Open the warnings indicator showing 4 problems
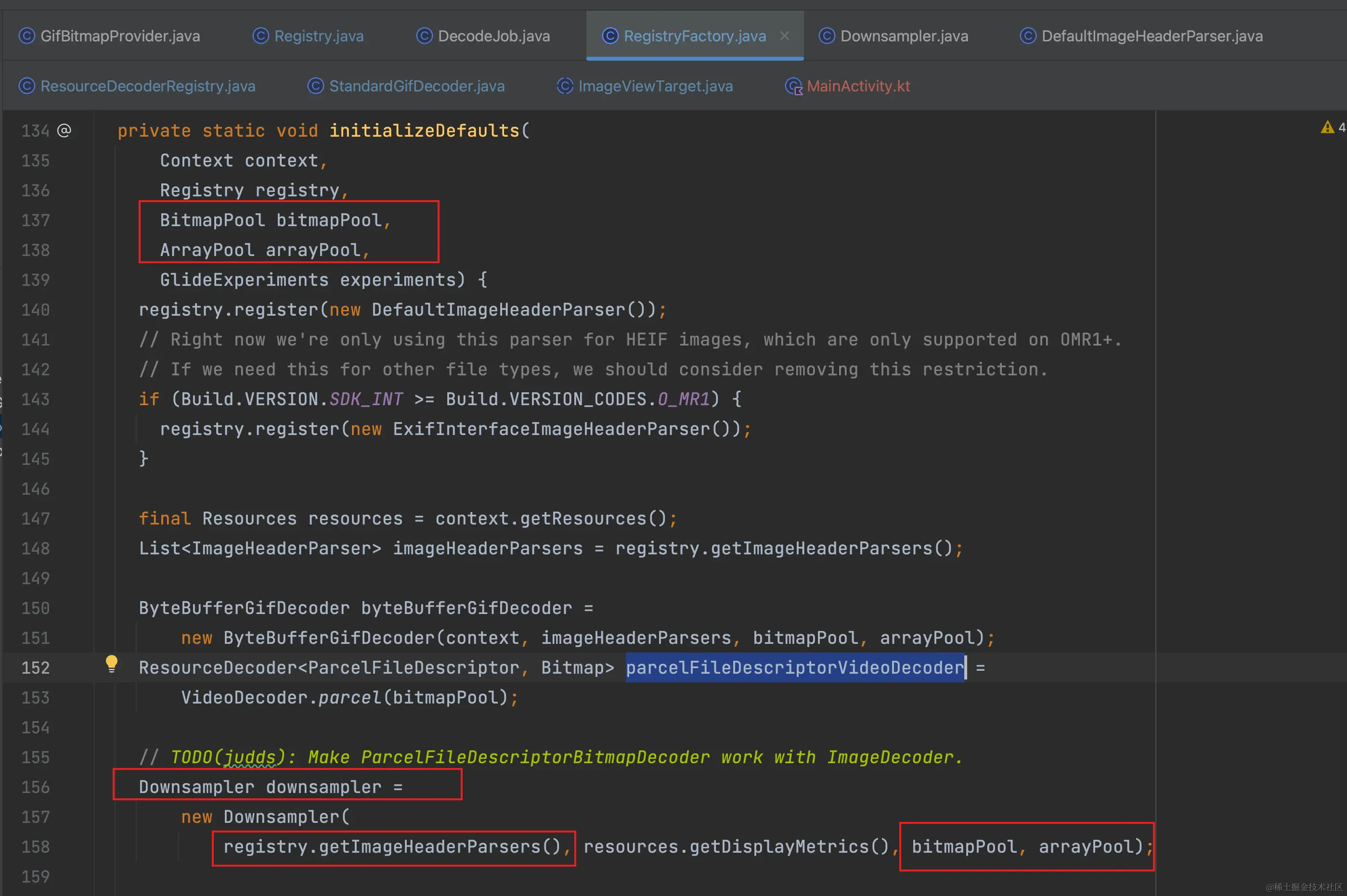Screen dimensions: 1347x896 click(1333, 128)
